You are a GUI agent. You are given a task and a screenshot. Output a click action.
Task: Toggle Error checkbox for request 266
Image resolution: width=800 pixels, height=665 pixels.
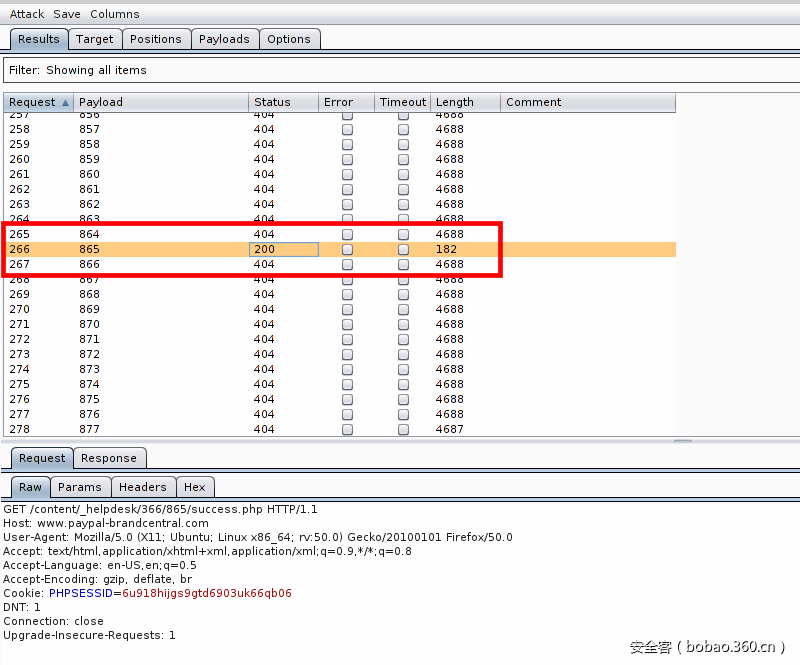pos(347,249)
